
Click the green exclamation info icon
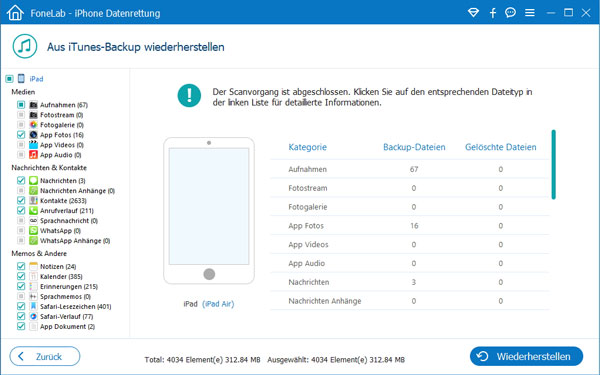click(x=189, y=95)
